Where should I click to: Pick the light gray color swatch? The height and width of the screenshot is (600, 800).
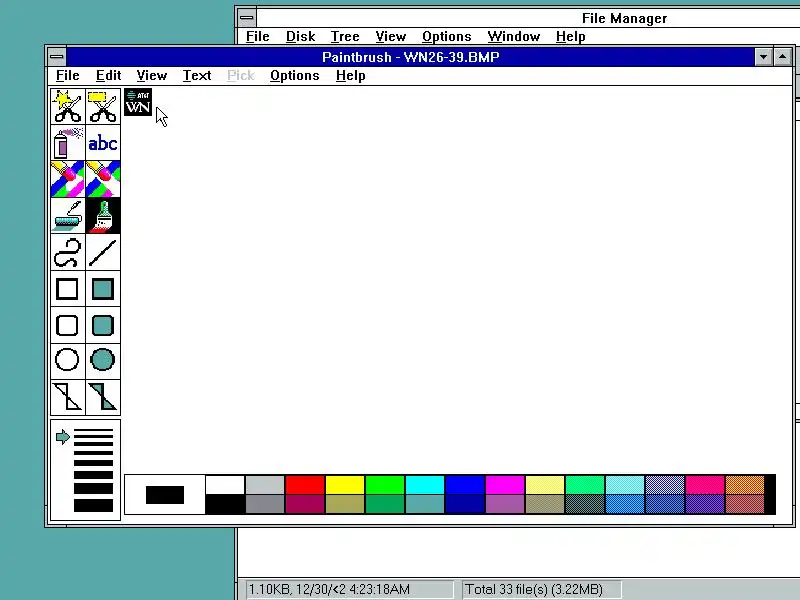click(x=265, y=485)
